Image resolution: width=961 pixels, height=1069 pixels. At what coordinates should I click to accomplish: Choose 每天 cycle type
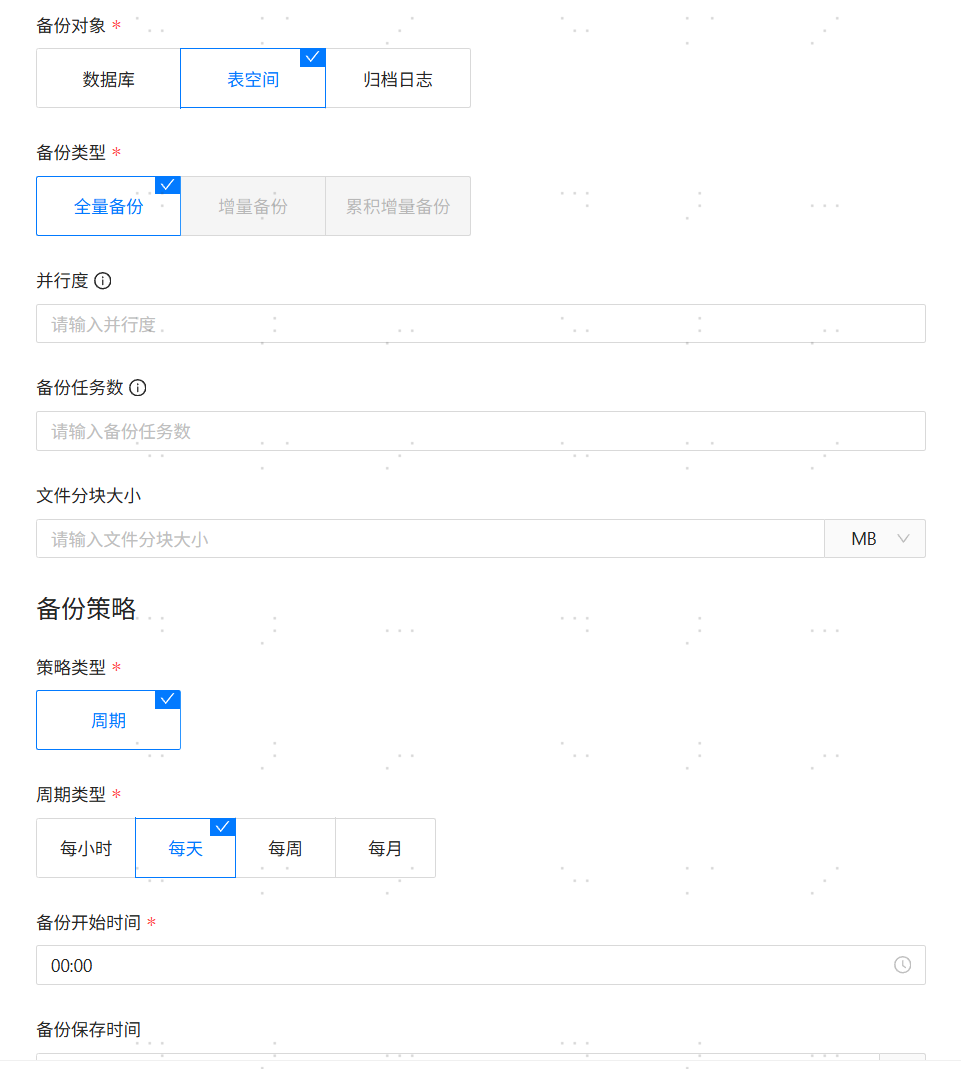point(186,848)
